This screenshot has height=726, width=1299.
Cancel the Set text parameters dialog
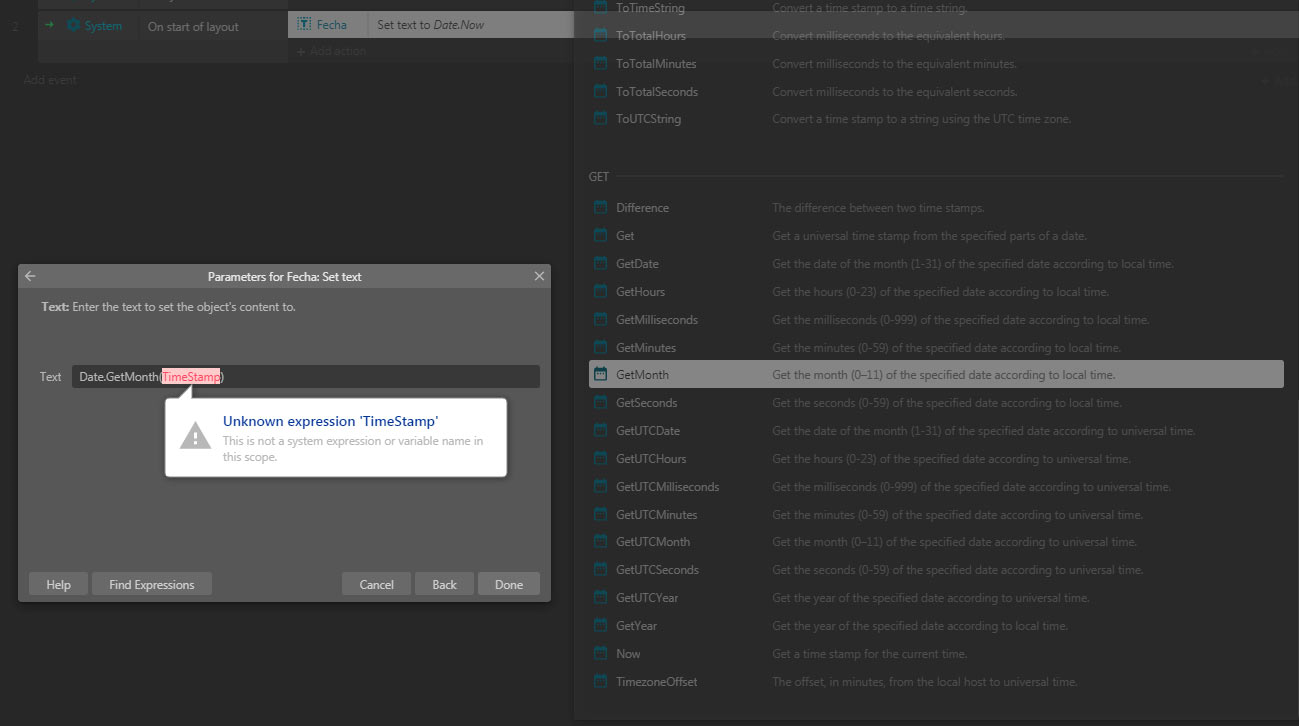pyautogui.click(x=376, y=585)
